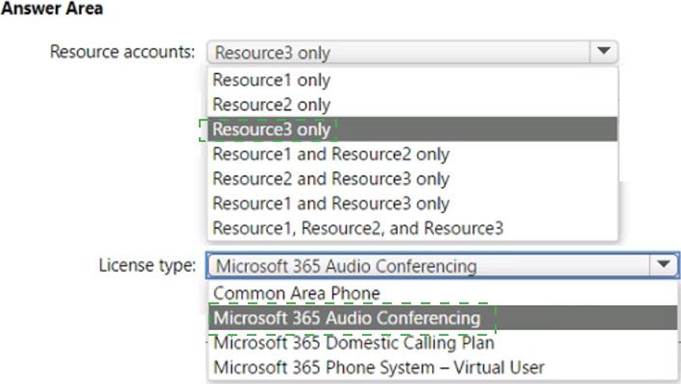The image size is (681, 384).
Task: Select 'Resource2 and Resource3 only'
Action: (413, 179)
